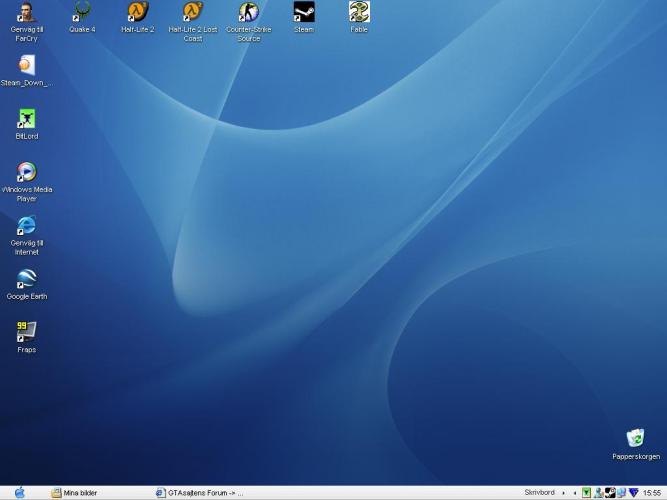This screenshot has width=667, height=500.
Task: Expand the Skrivbord toolbar arrow
Action: 563,493
